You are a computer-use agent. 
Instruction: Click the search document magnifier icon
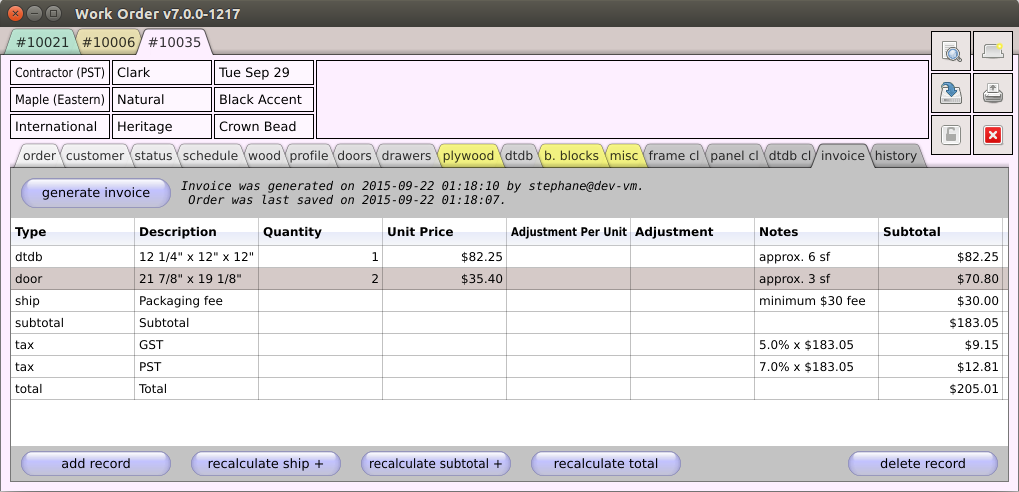[x=951, y=51]
